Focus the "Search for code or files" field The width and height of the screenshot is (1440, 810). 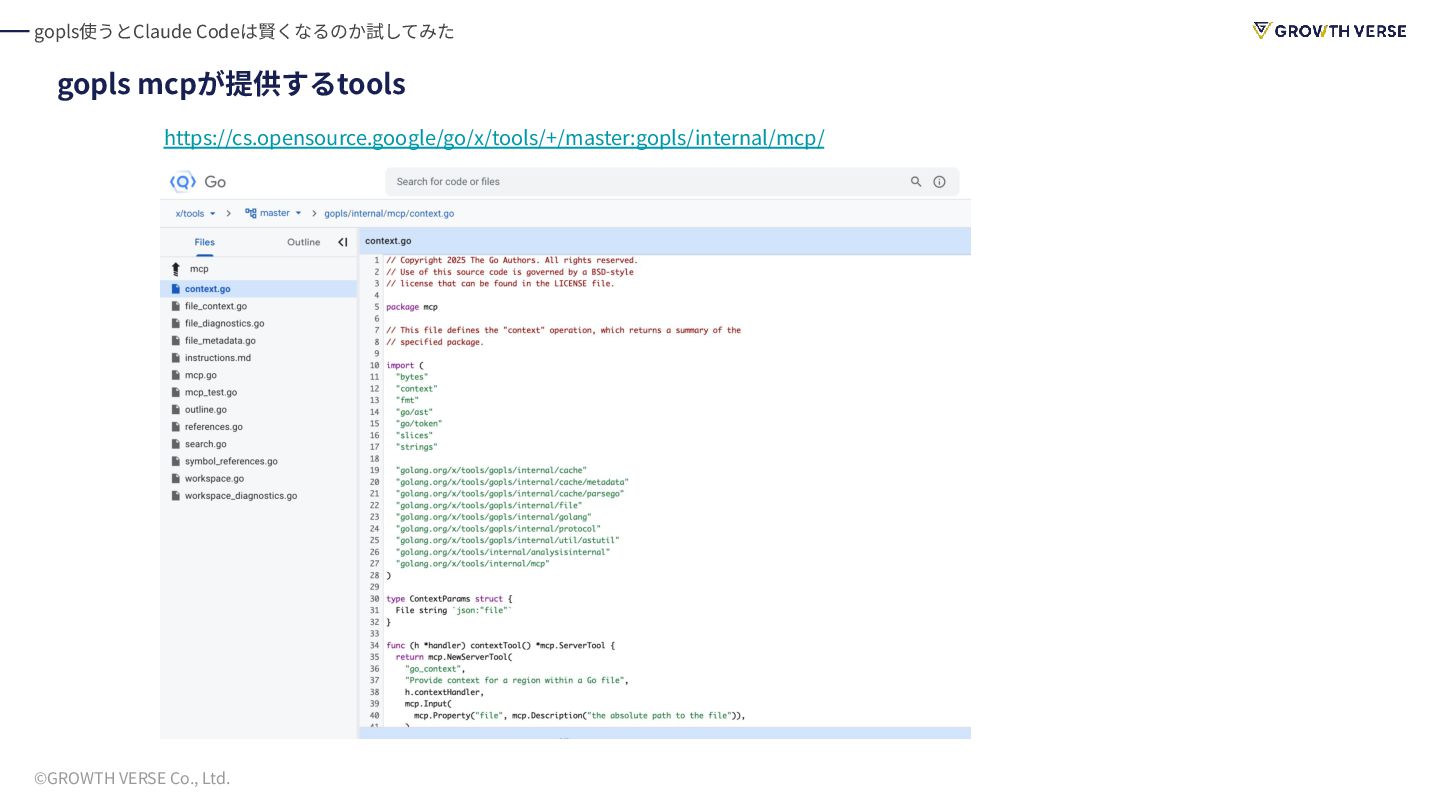(672, 182)
